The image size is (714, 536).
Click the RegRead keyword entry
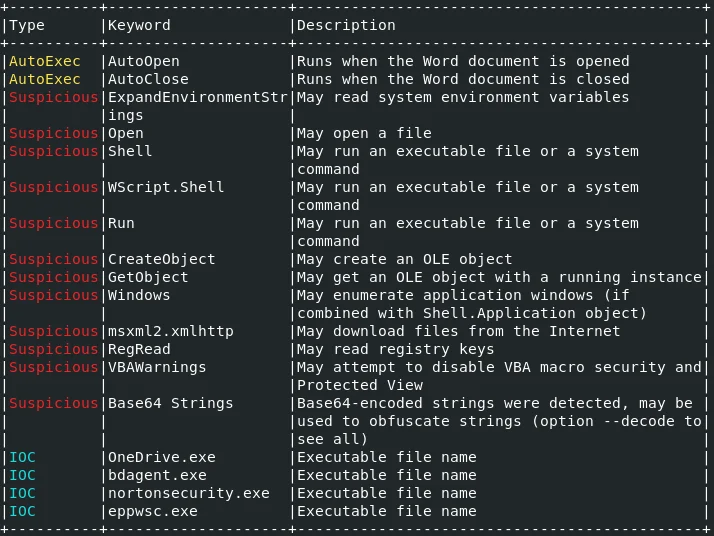tap(139, 349)
